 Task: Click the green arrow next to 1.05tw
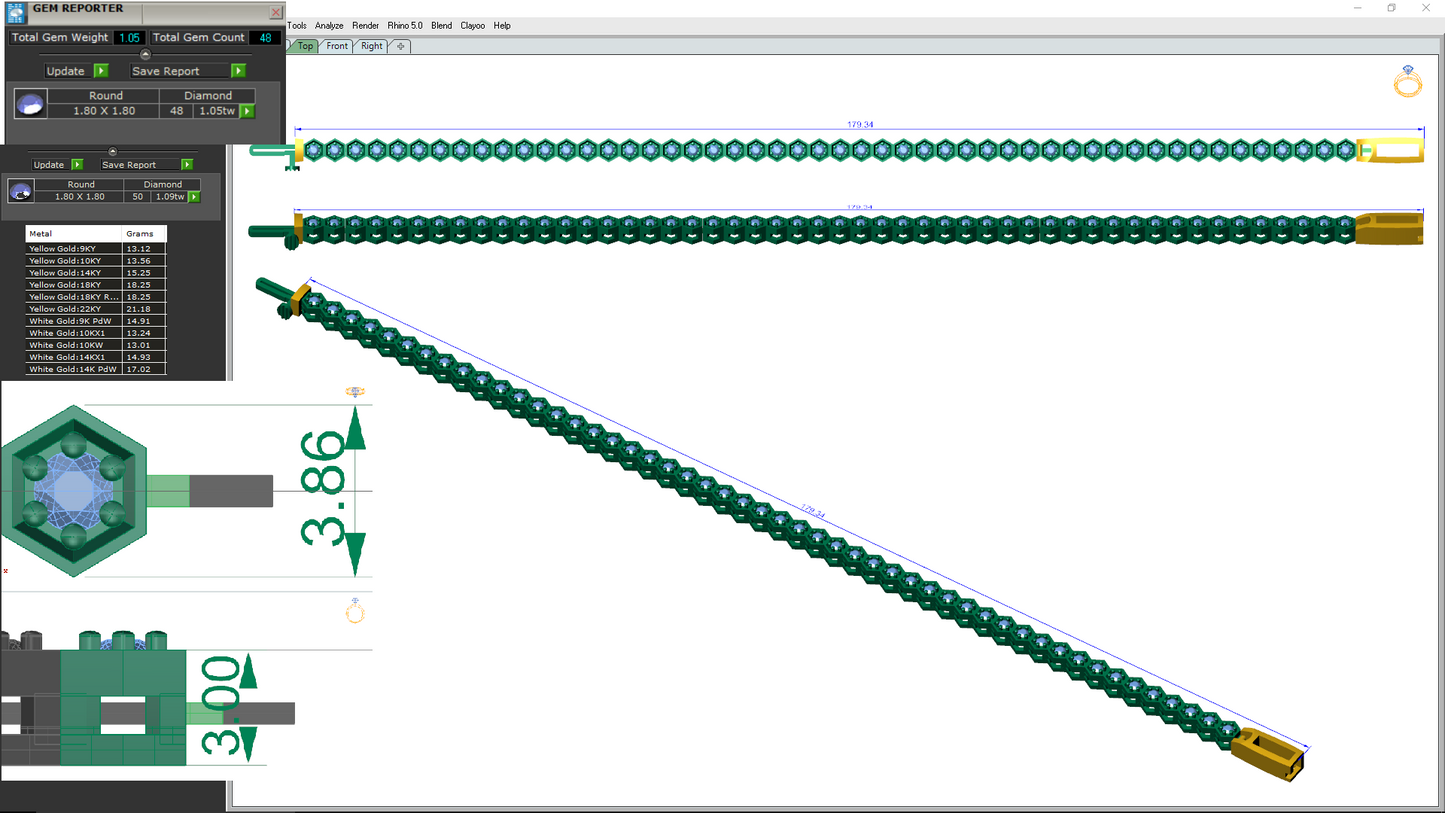[247, 111]
